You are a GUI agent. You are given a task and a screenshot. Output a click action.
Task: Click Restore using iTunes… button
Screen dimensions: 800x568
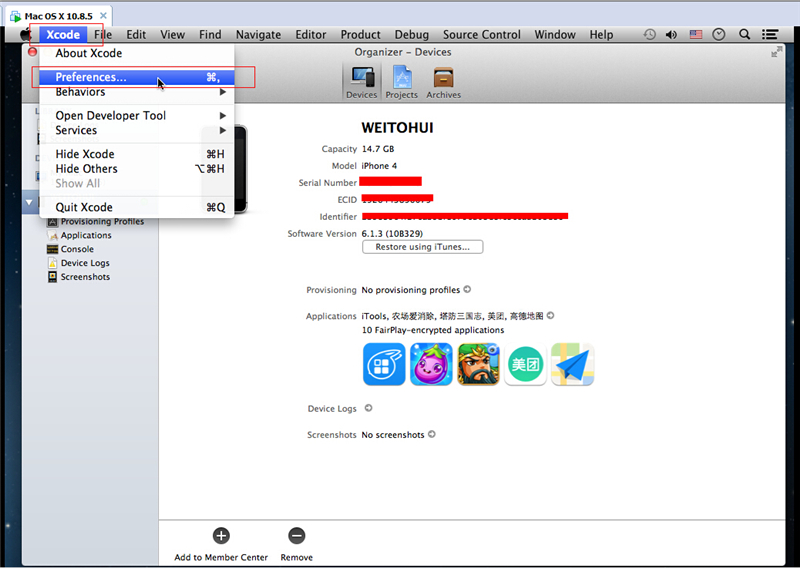point(422,247)
